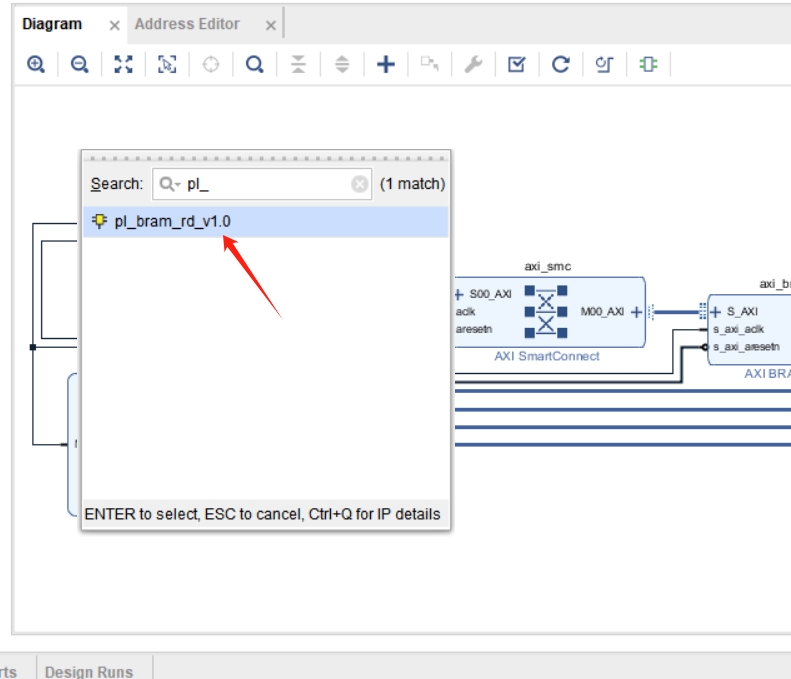Click the s_axi_aresetn port
This screenshot has width=791, height=679.
tap(747, 347)
